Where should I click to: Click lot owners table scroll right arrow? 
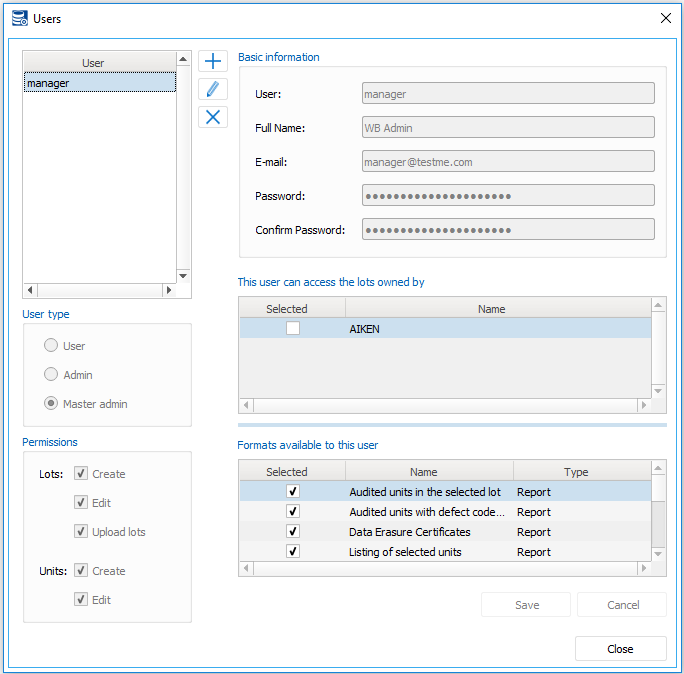coord(644,405)
